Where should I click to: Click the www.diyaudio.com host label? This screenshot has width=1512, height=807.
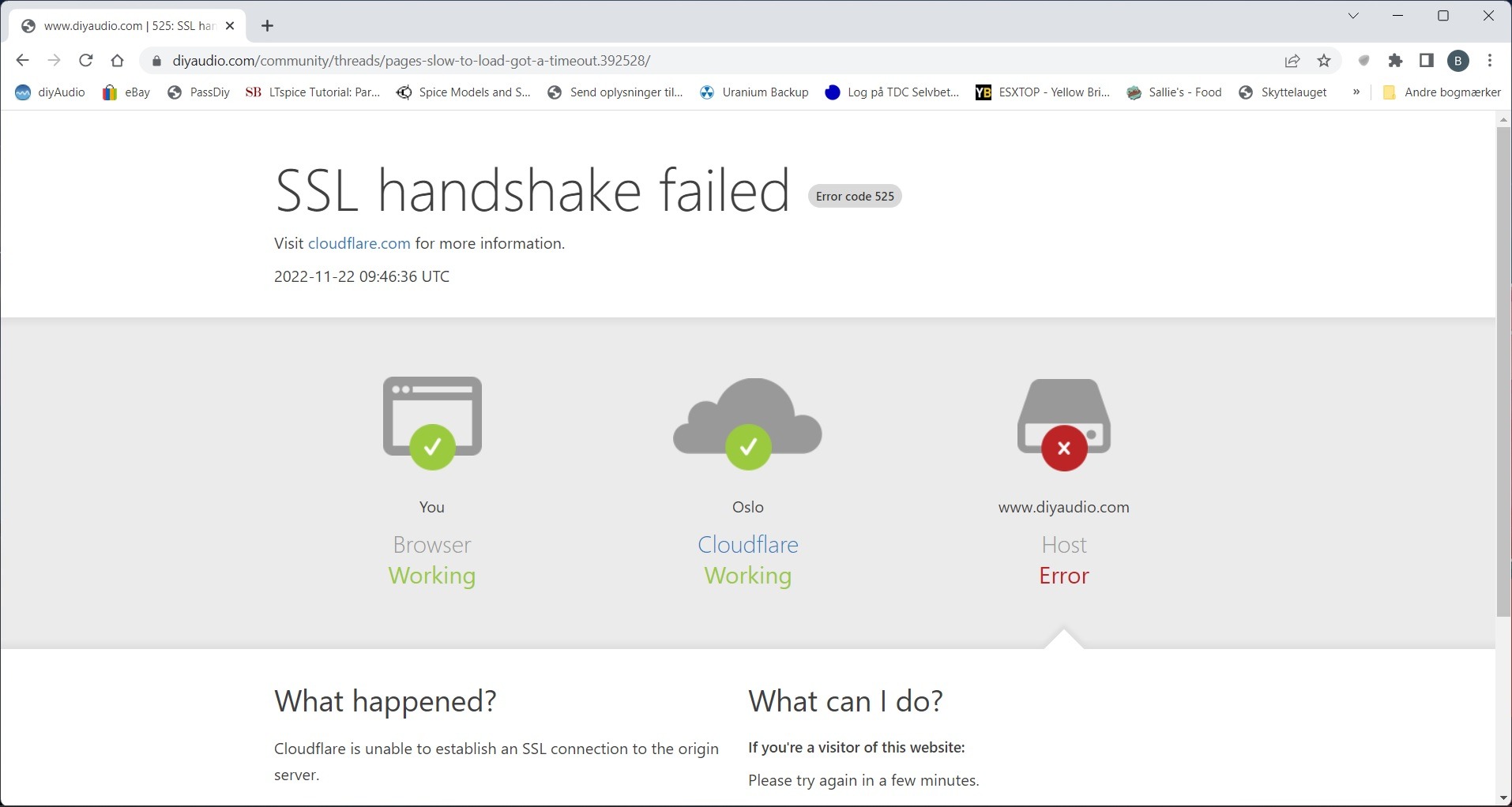1064,507
